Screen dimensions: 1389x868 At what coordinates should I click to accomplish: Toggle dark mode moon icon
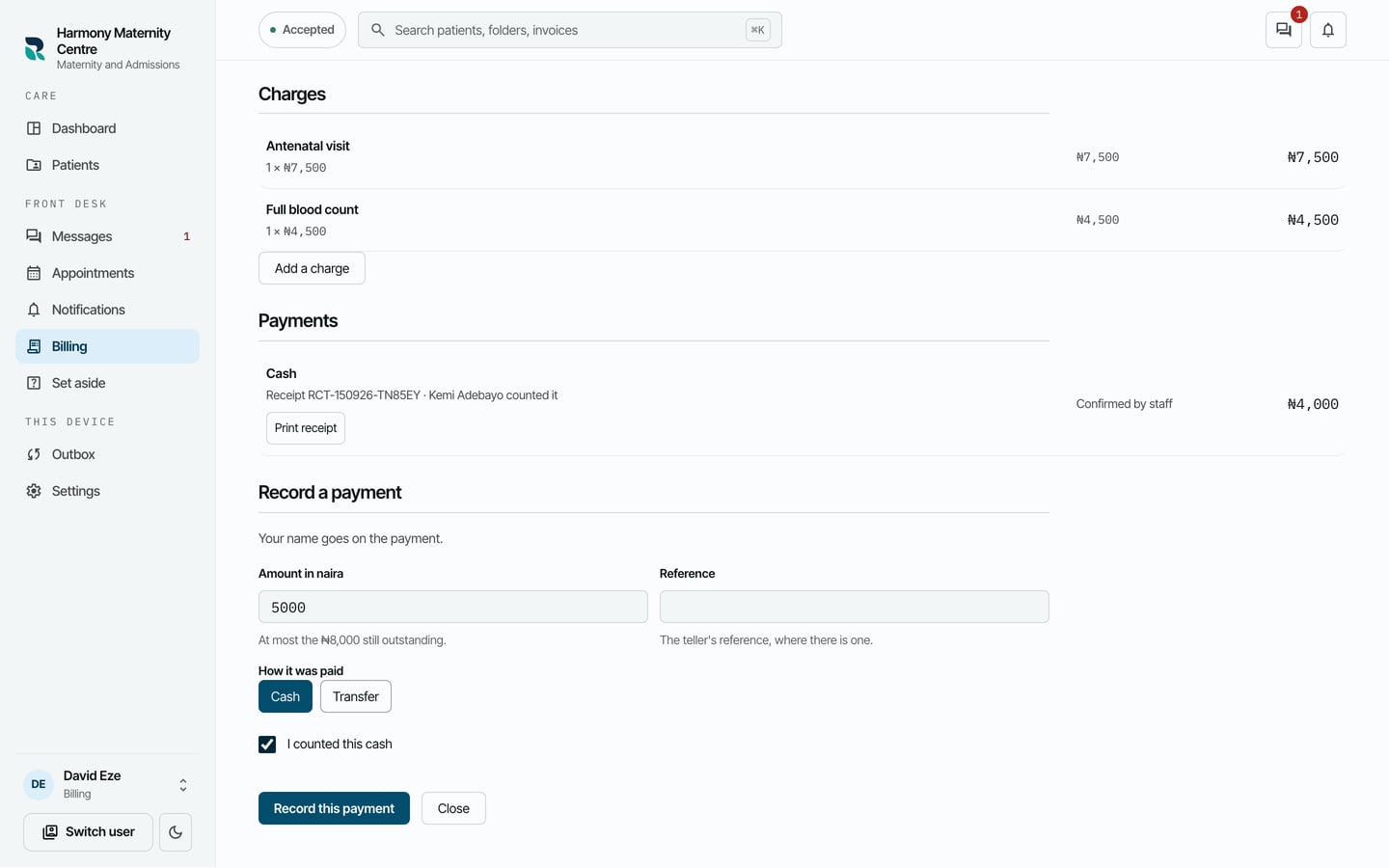coord(176,832)
